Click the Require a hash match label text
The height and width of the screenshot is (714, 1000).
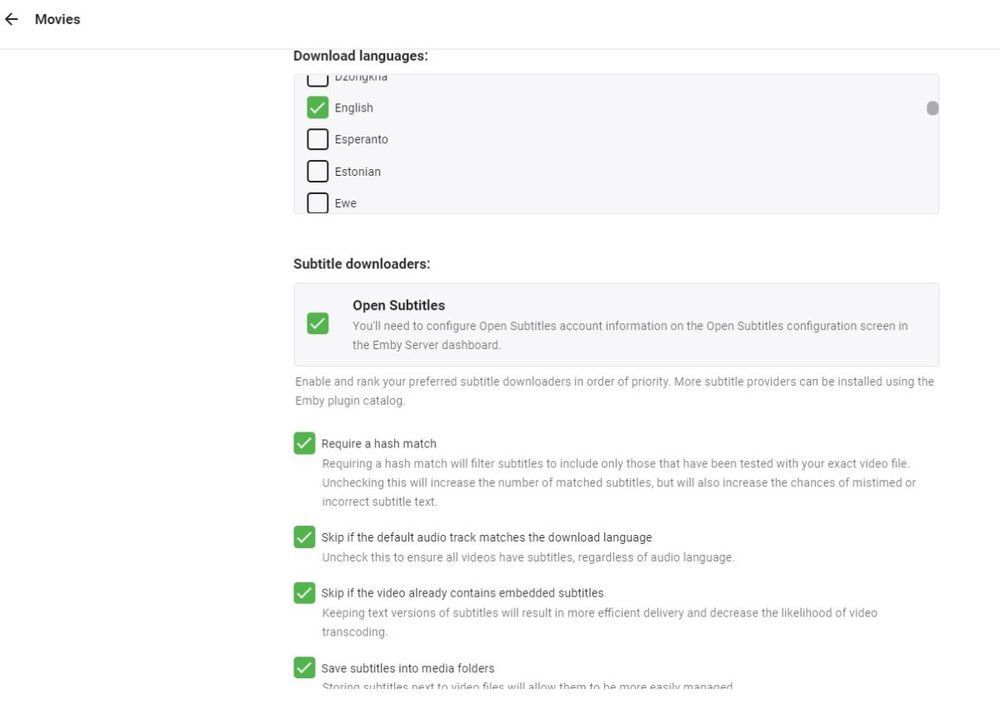point(378,443)
